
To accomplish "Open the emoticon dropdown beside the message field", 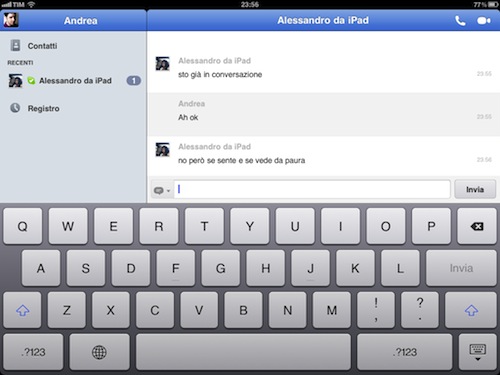I will tap(162, 190).
